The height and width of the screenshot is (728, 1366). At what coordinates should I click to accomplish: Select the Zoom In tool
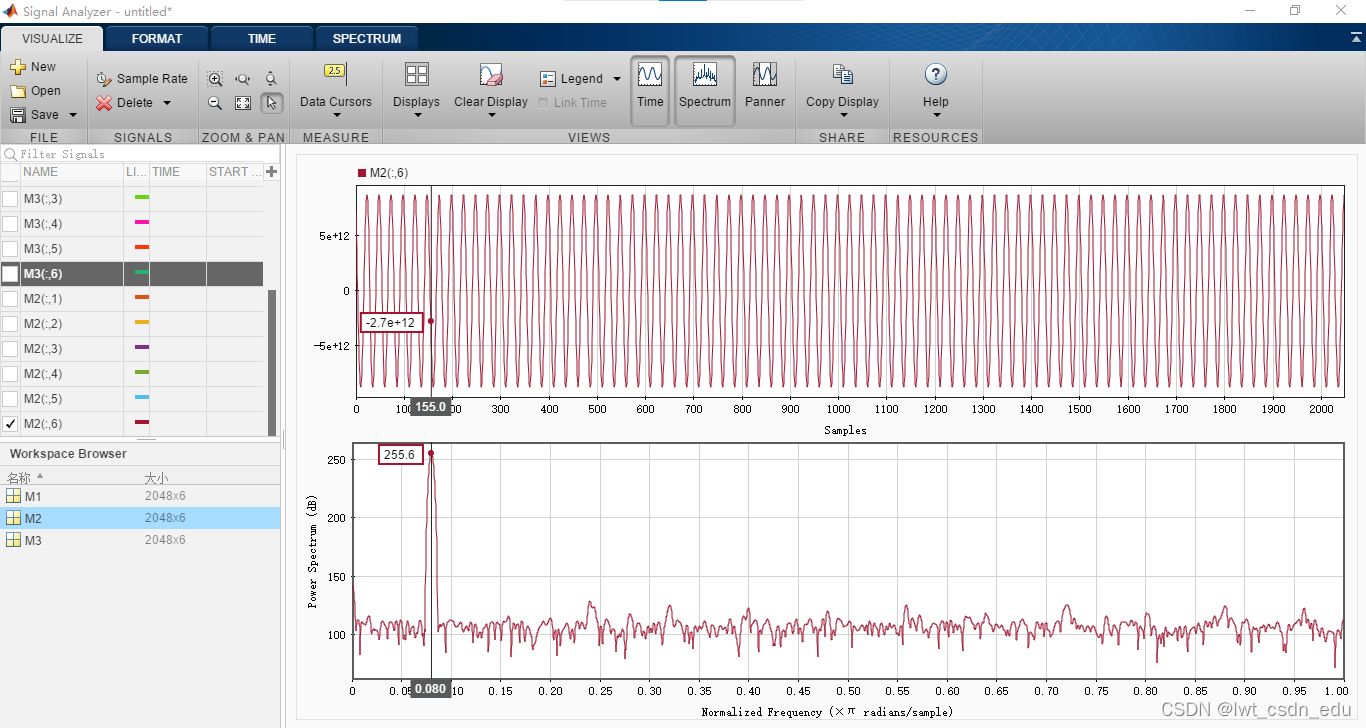coord(215,79)
